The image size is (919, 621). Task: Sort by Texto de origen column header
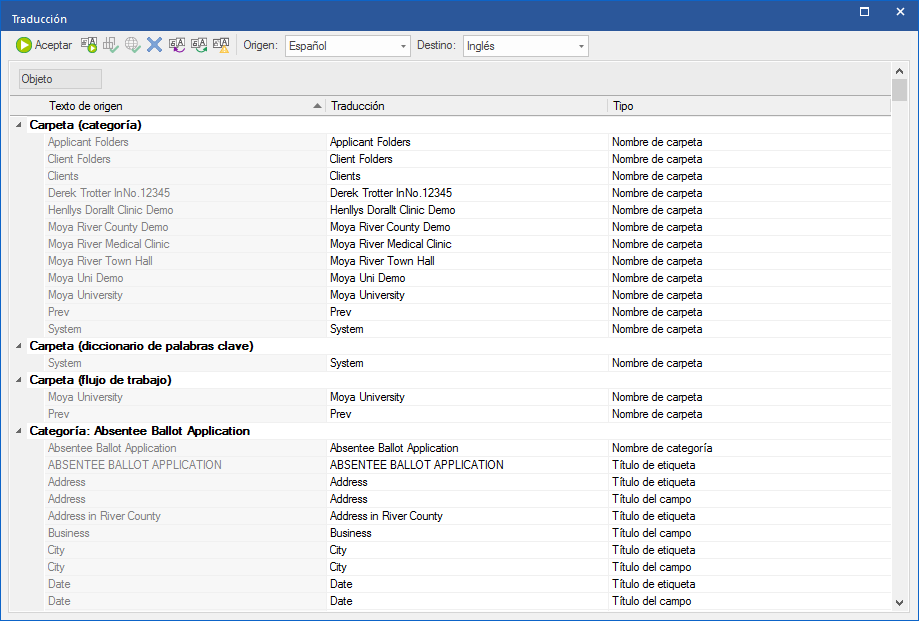pyautogui.click(x=185, y=106)
